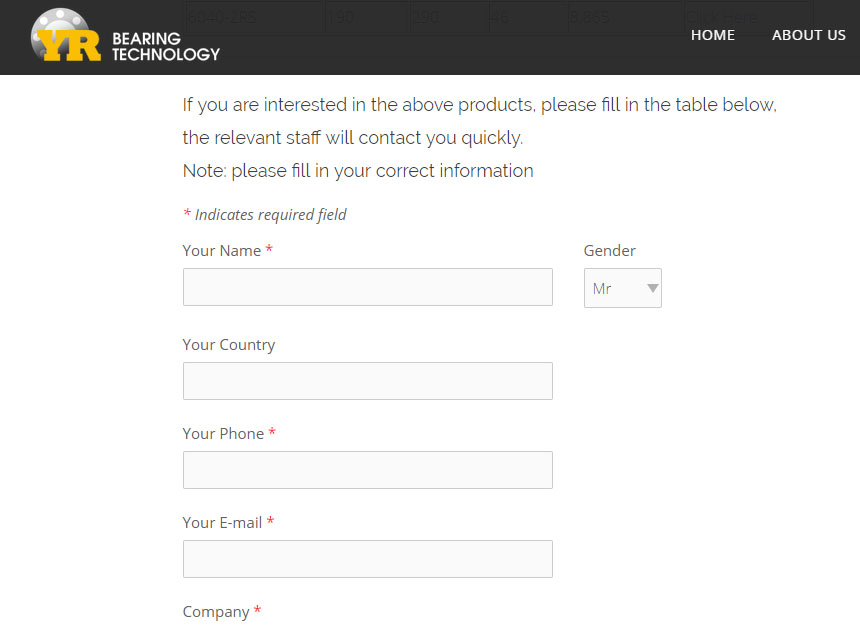Click the Note: please fill in correct information line
The image size is (860, 628).
point(358,171)
